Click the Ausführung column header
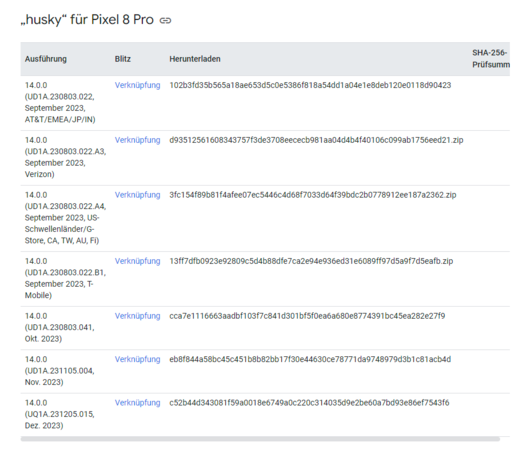Screen dimensions: 519x450 [x=46, y=59]
